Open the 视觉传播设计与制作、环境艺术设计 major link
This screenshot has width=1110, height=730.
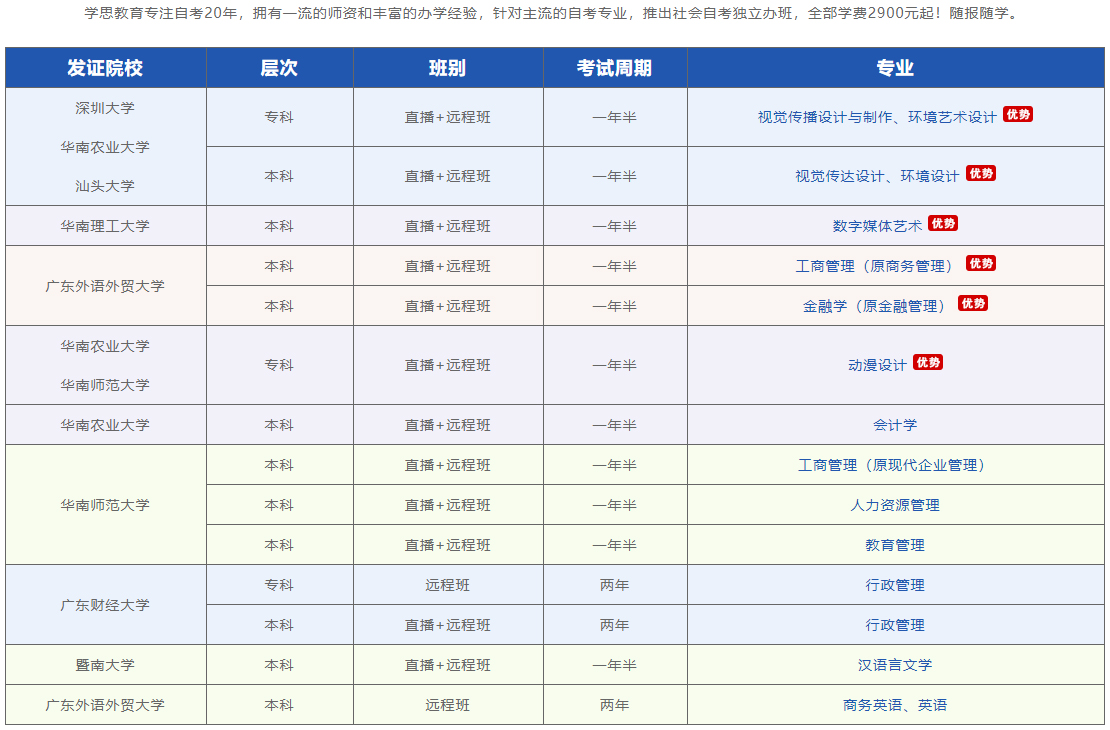click(877, 118)
